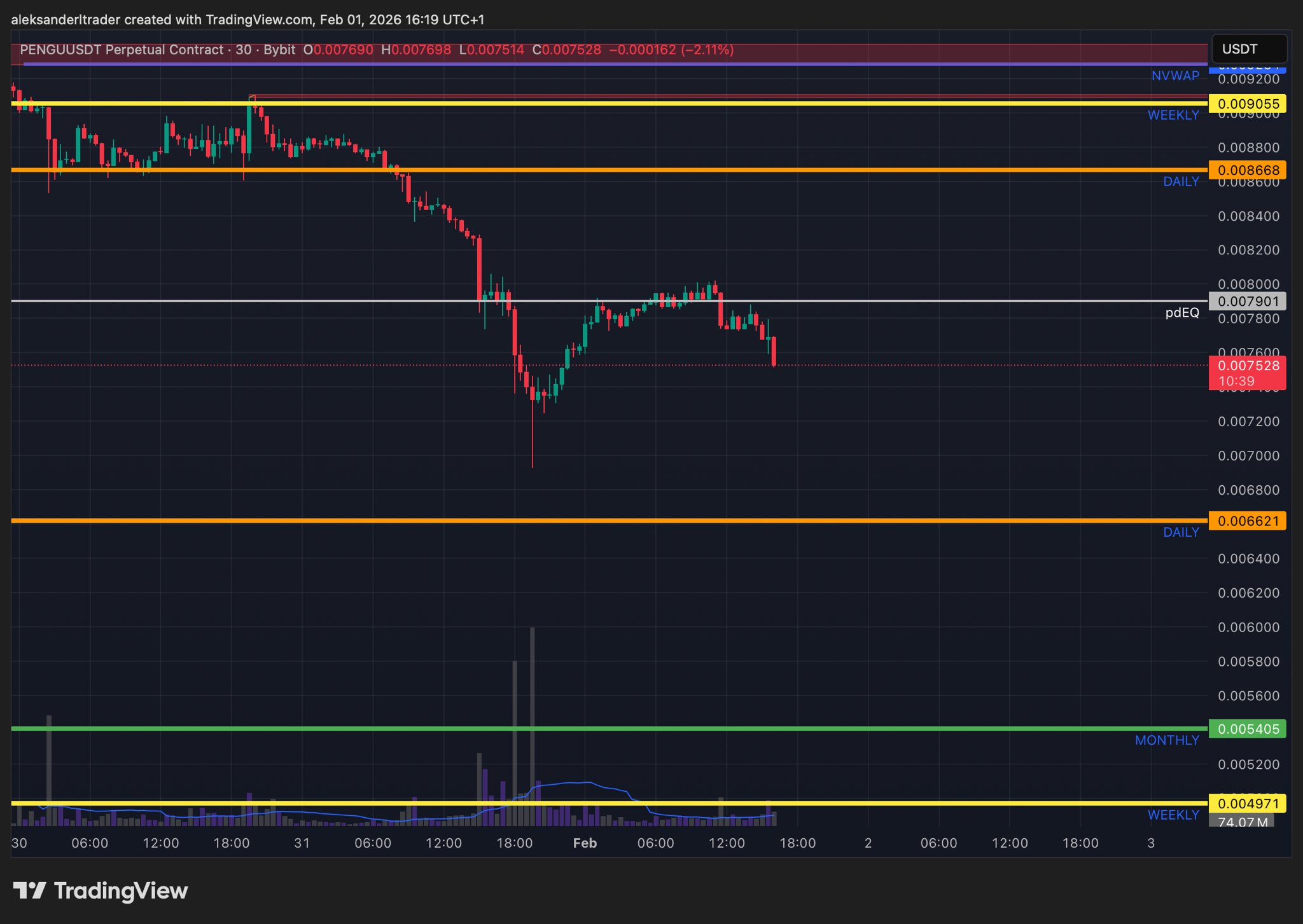1303x924 pixels.
Task: Click the TradingView logo icon
Action: 29,890
